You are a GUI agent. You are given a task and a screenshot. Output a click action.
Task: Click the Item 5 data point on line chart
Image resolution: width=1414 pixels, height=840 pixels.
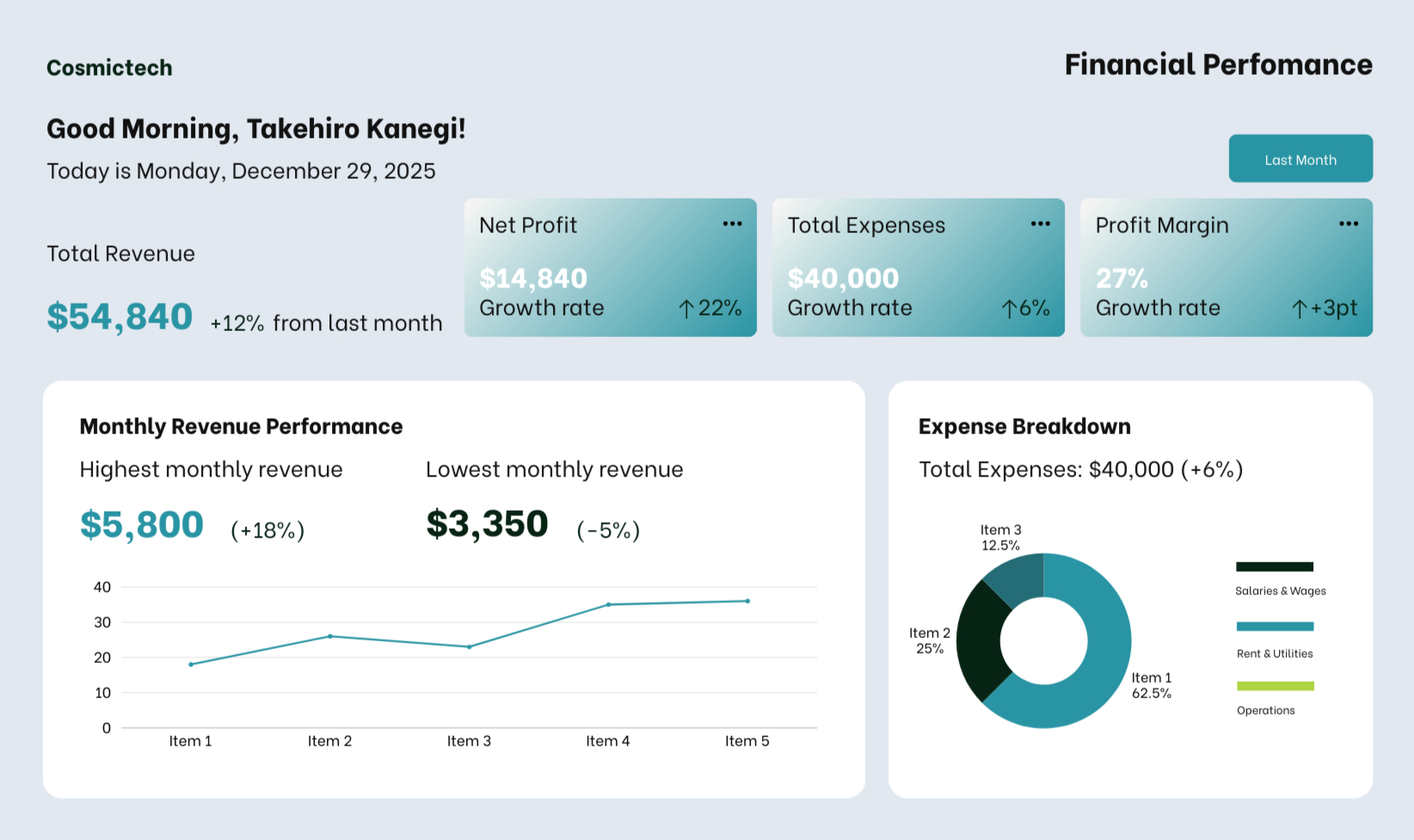coord(747,601)
